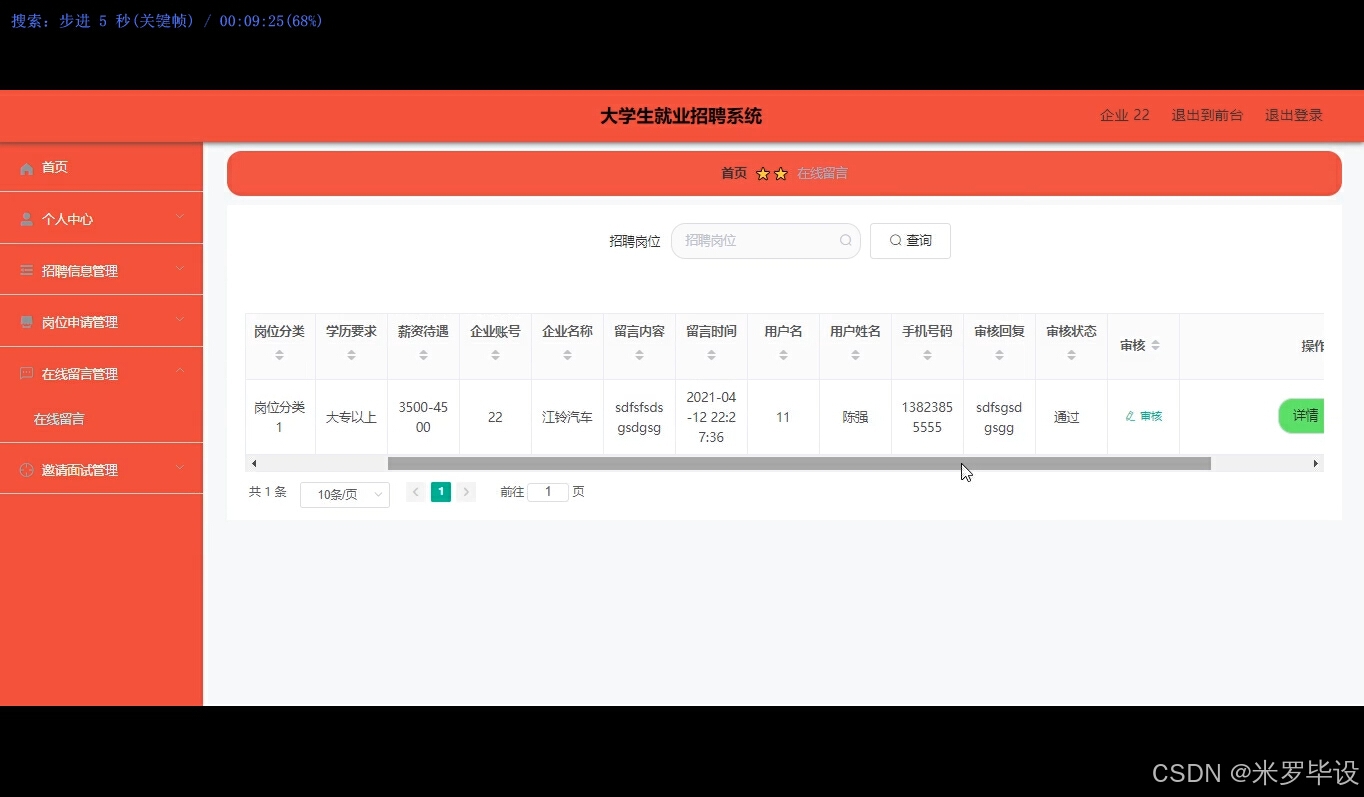Click the list icon beside 招聘信息管理
1364x797 pixels.
[27, 271]
